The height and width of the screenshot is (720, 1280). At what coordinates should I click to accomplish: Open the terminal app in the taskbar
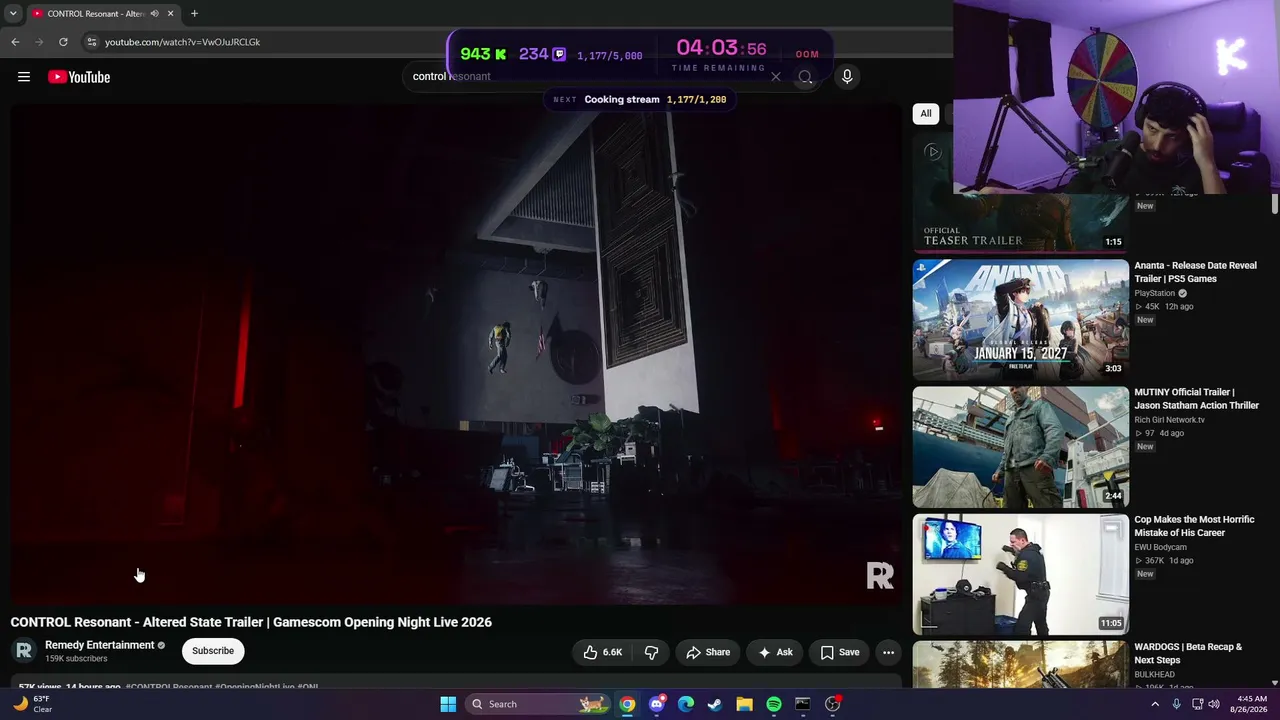click(803, 704)
